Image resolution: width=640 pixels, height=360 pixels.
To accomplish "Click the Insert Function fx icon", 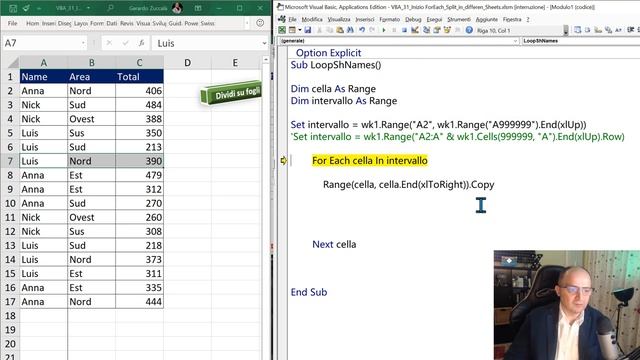I will pos(141,43).
